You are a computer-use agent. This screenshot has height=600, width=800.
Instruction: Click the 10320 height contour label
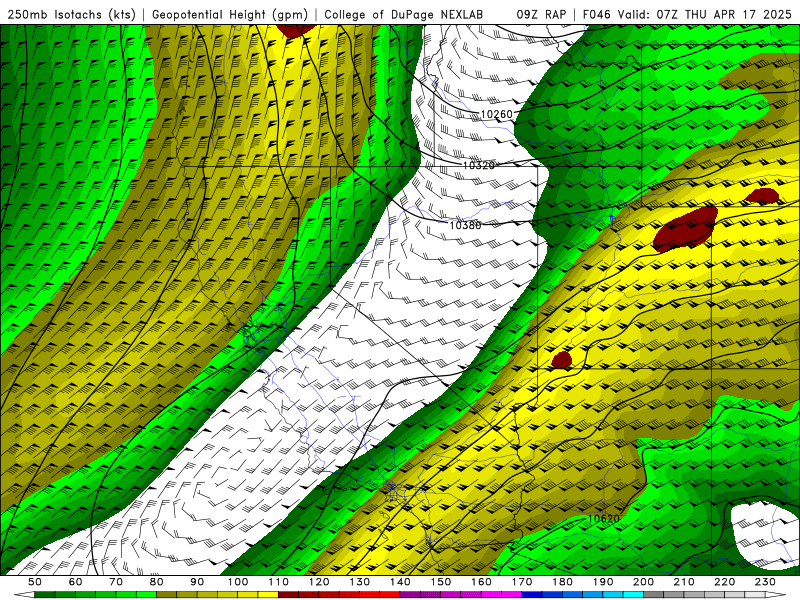pos(479,165)
